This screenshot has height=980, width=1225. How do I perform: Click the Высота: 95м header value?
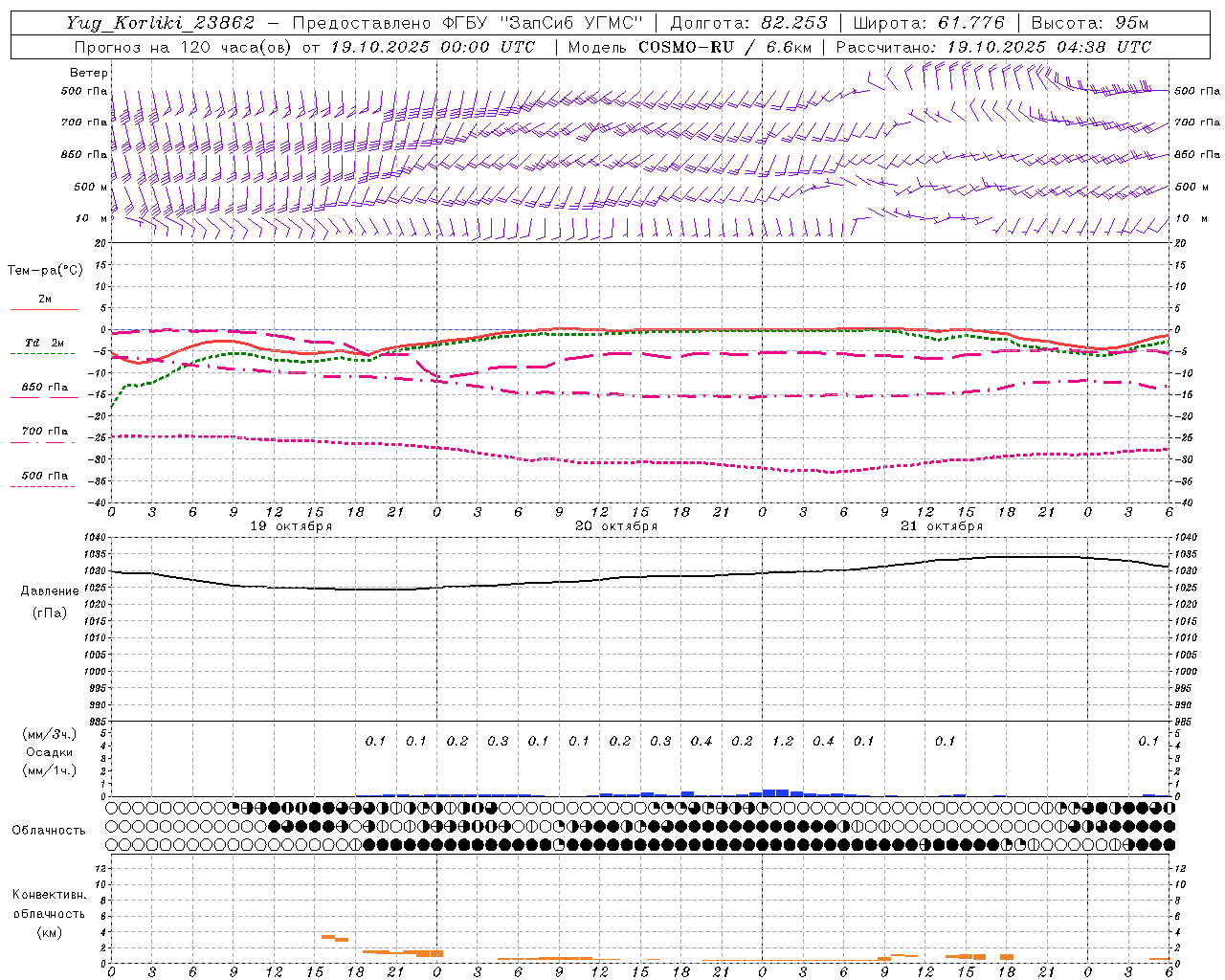(1090, 23)
